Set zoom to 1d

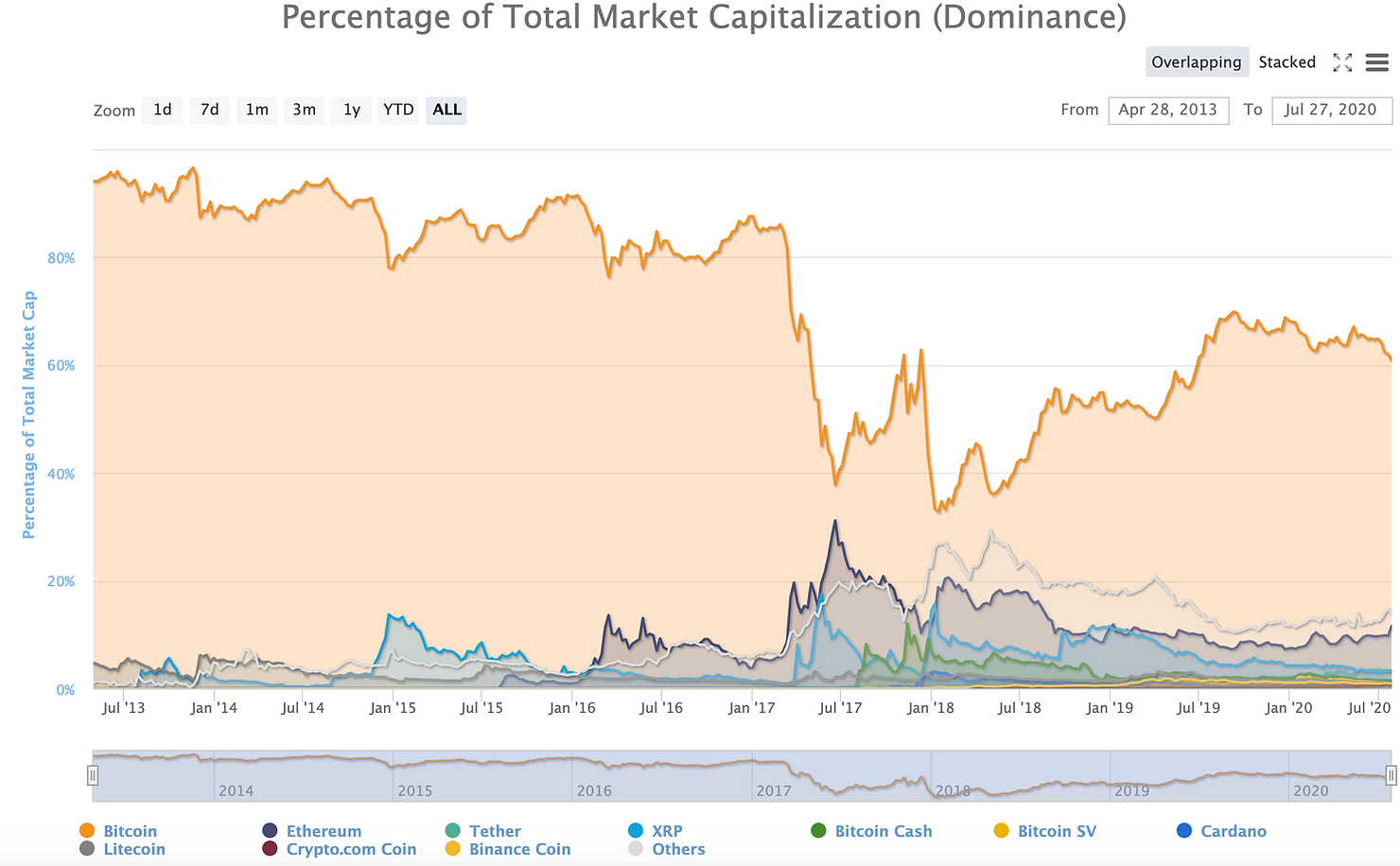point(163,110)
